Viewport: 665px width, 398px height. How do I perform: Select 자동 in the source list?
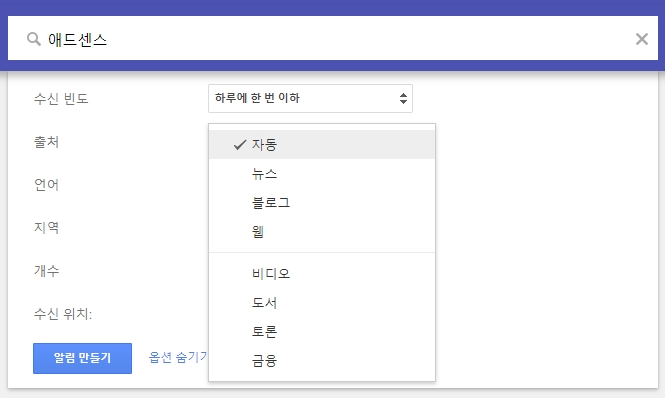pyautogui.click(x=322, y=145)
